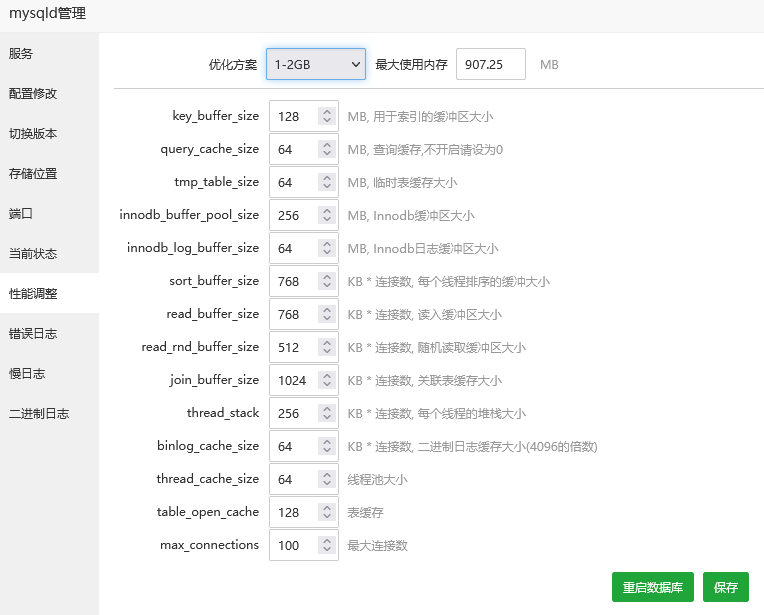Viewport: 764px width, 615px height.
Task: Click the thread_cache_size spinner arrows
Action: 327,479
